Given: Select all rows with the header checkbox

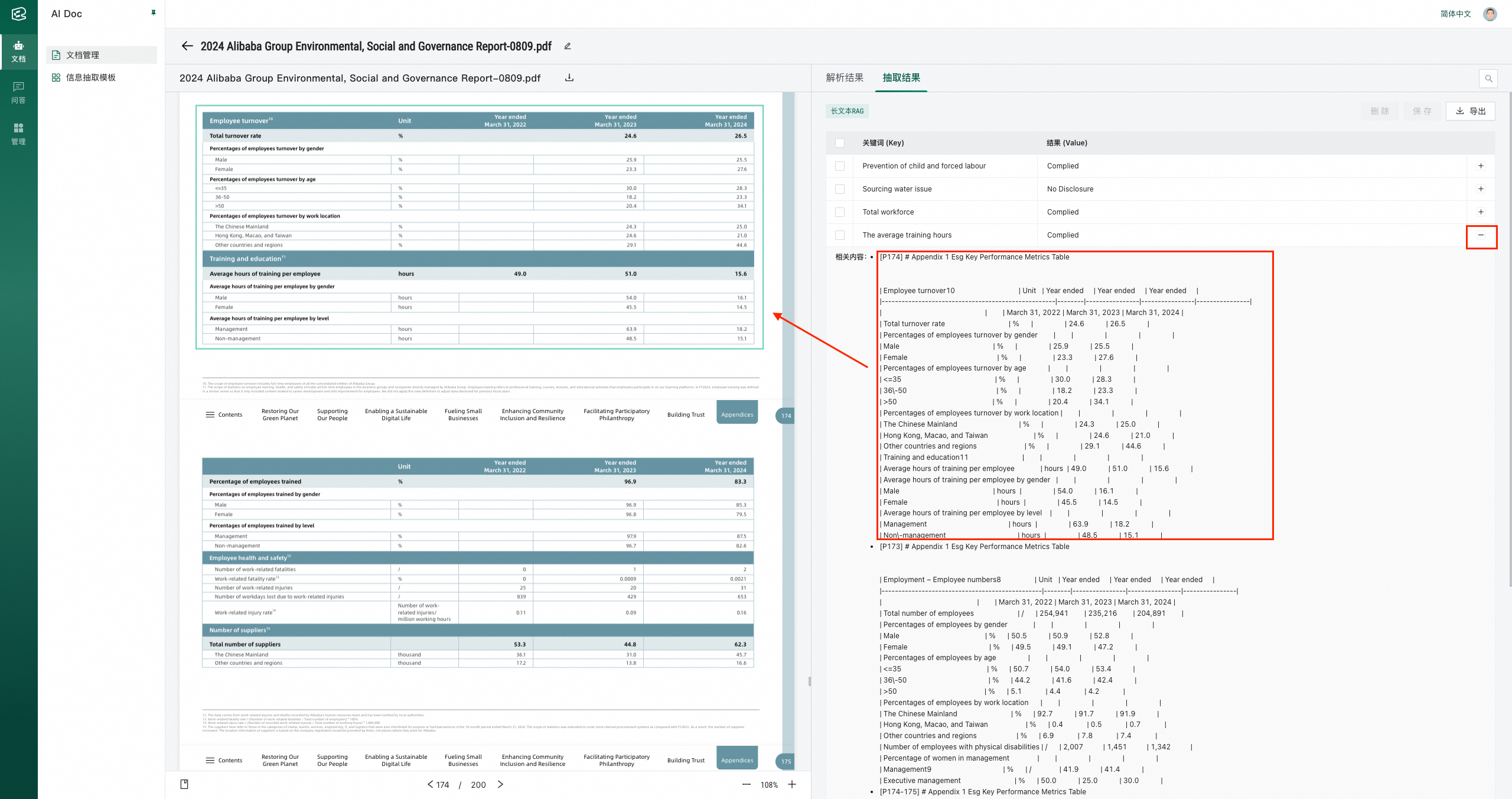Looking at the screenshot, I should click(x=840, y=143).
